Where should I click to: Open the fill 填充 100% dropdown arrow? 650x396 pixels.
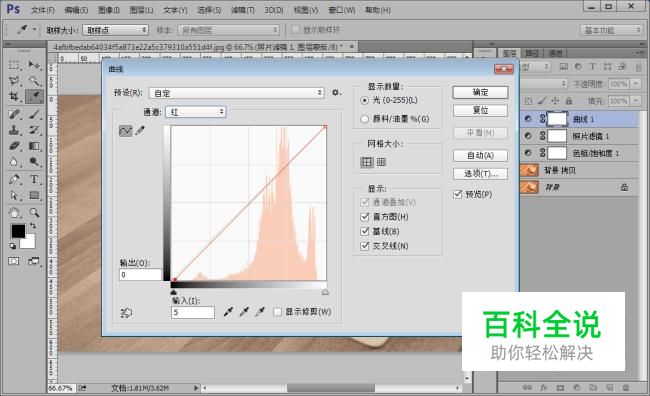[636, 101]
